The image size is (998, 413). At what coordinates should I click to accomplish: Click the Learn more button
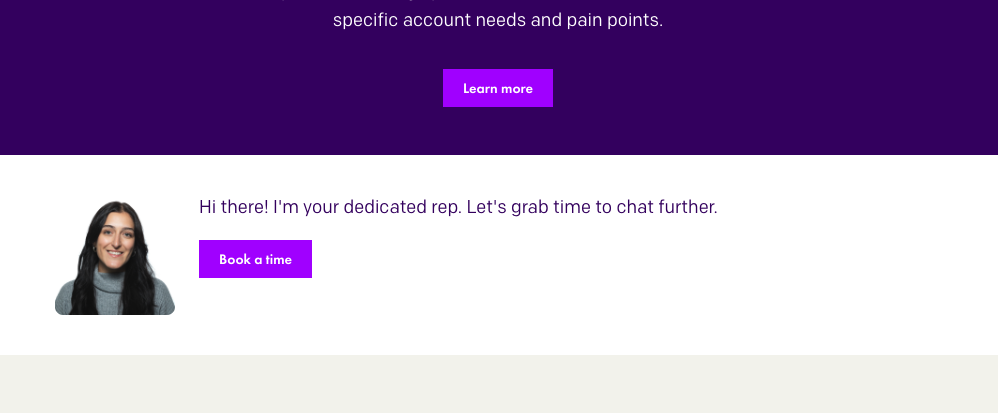(498, 88)
